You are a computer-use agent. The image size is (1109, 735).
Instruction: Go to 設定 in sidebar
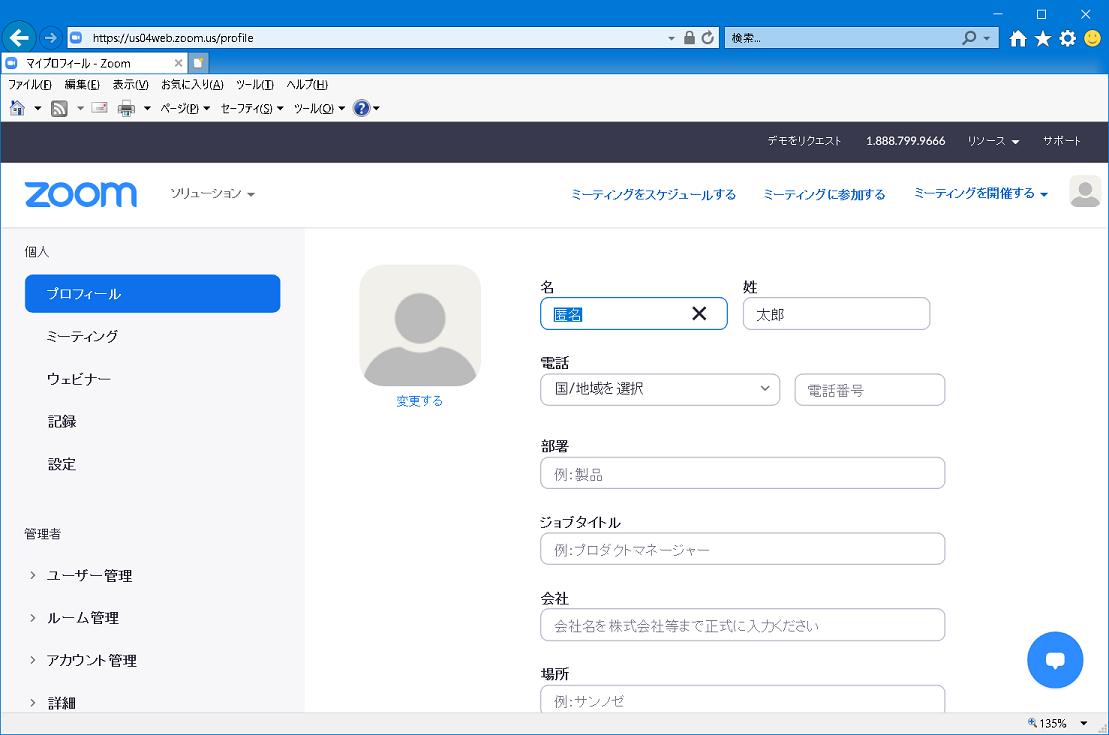point(62,464)
